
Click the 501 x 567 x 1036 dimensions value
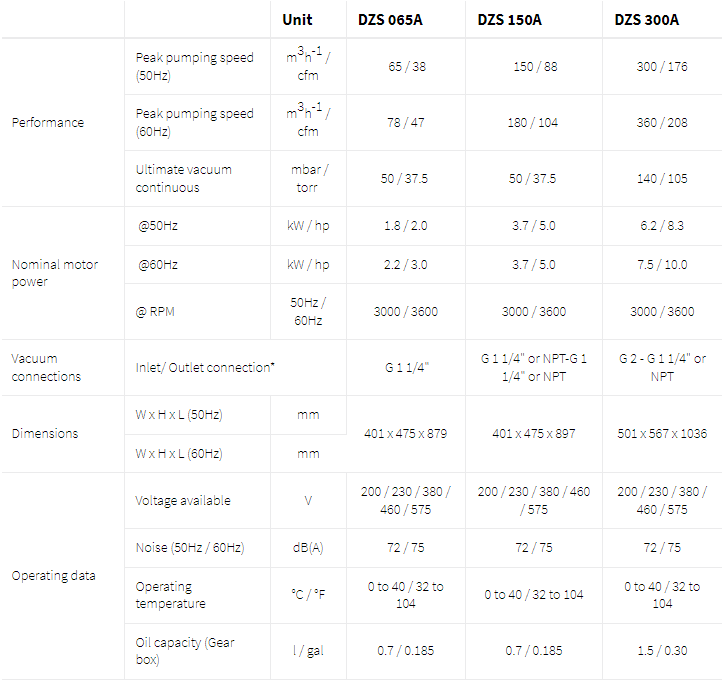[661, 433]
